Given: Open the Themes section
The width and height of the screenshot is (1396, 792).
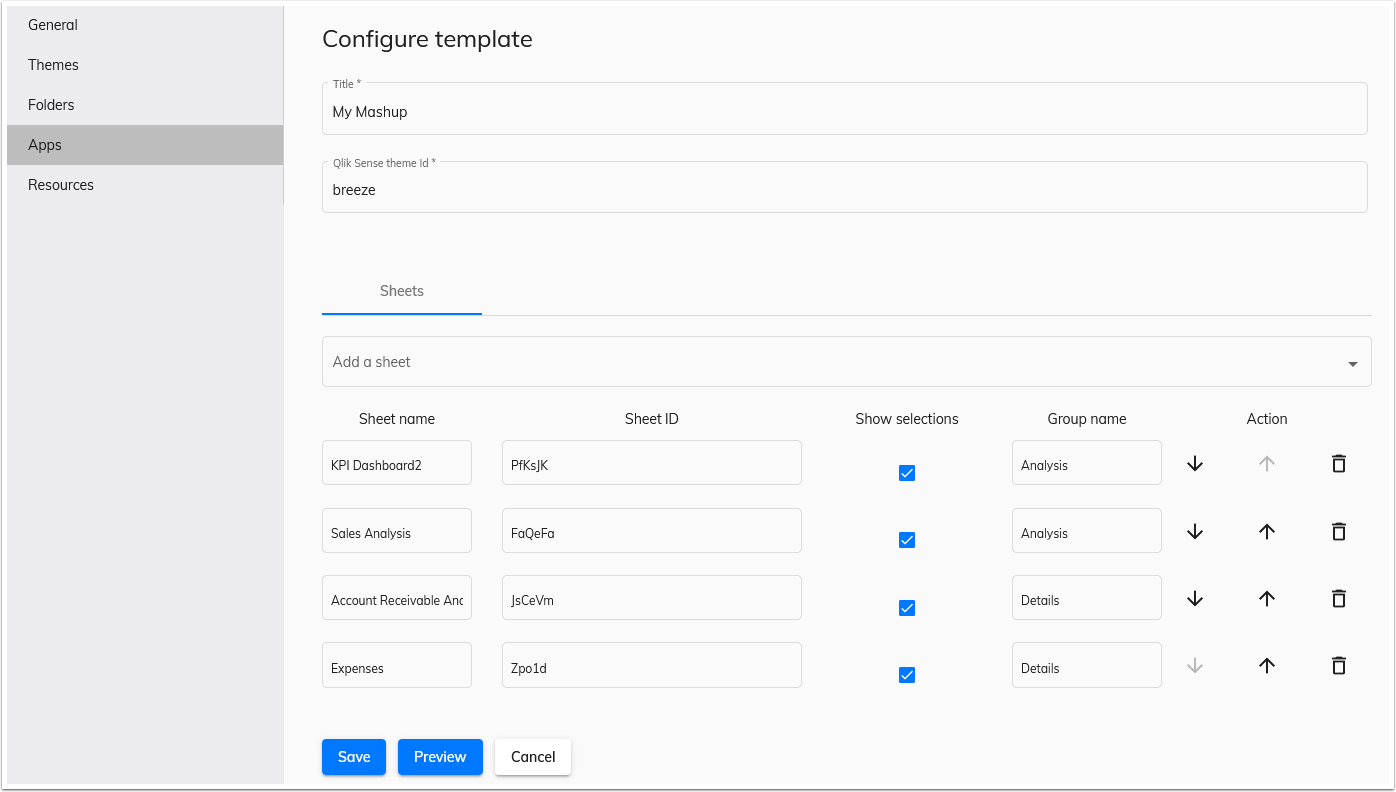Looking at the screenshot, I should click(53, 64).
